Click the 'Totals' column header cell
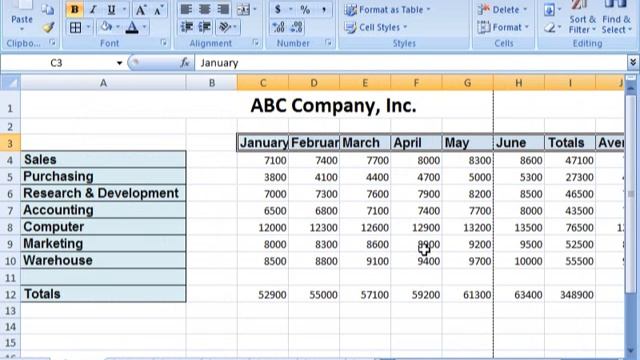 click(x=570, y=143)
